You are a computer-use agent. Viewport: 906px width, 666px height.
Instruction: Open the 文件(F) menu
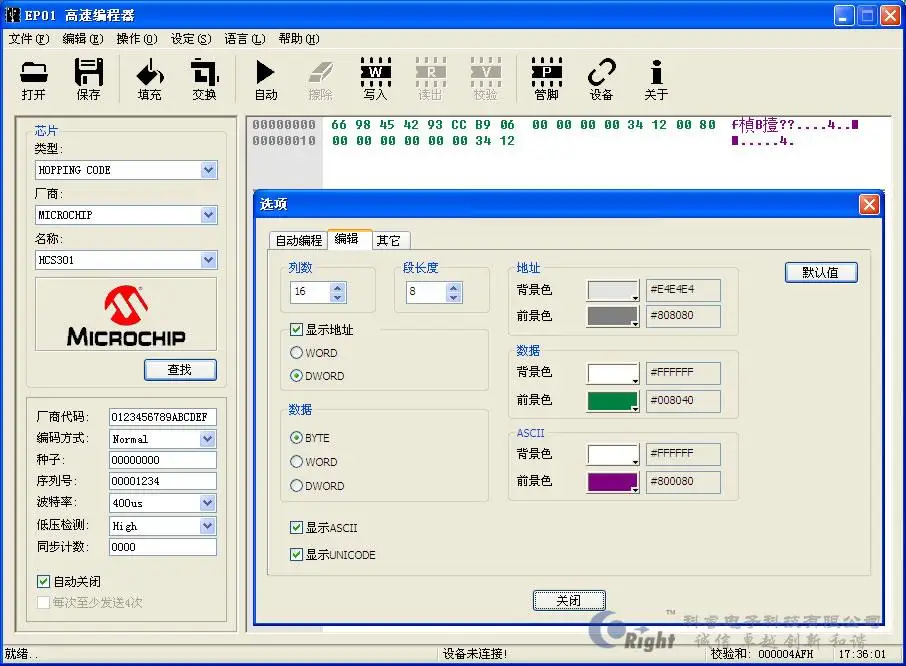pyautogui.click(x=29, y=39)
